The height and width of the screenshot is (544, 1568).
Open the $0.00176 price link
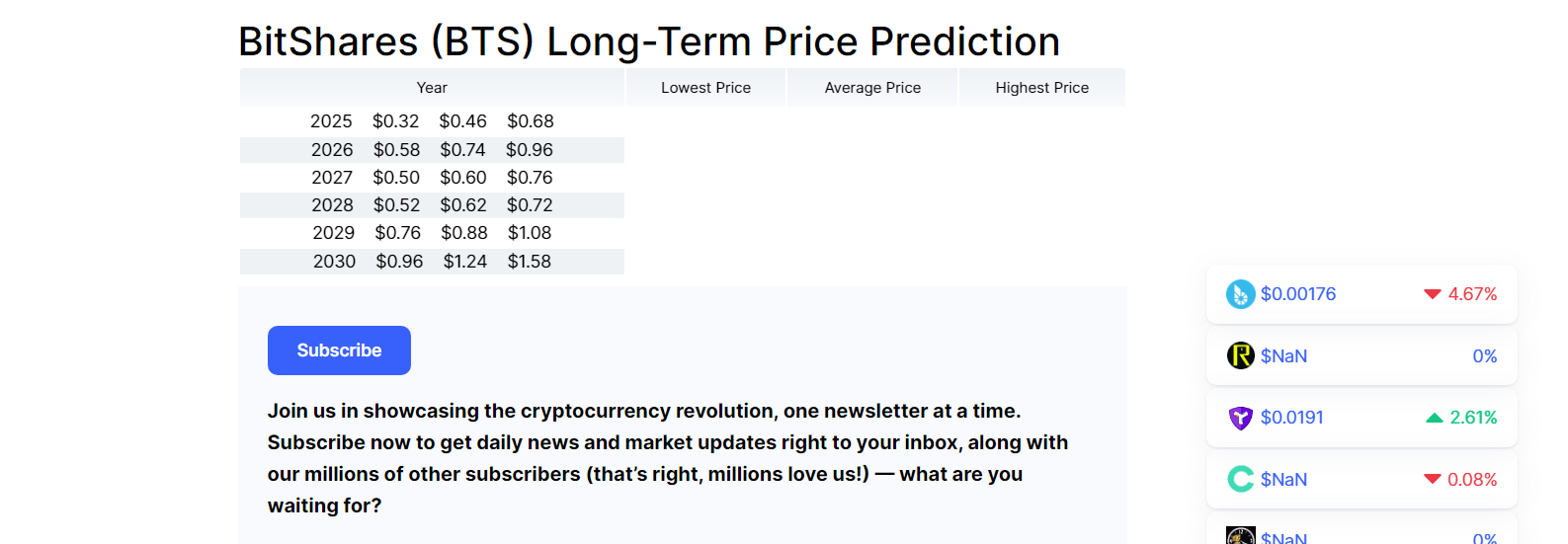[x=1298, y=294]
